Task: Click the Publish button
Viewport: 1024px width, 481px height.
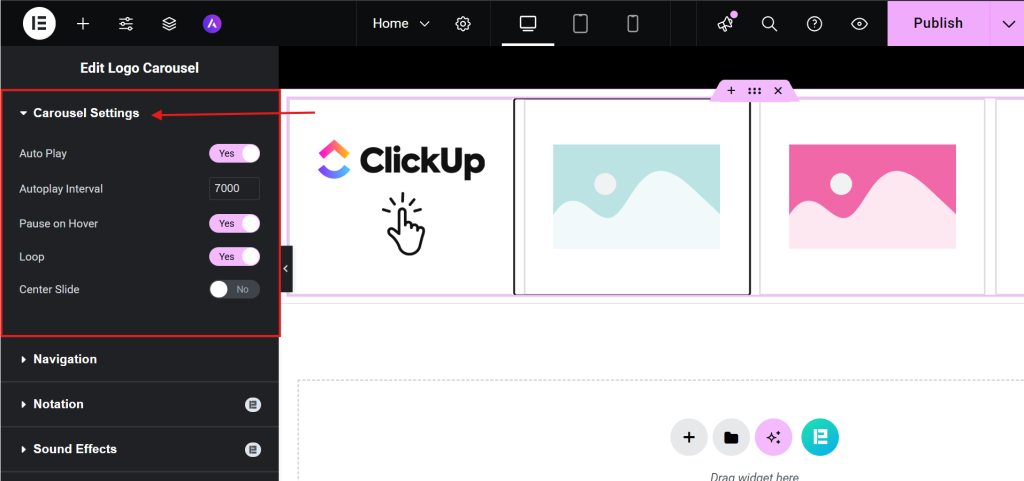Action: tap(937, 23)
